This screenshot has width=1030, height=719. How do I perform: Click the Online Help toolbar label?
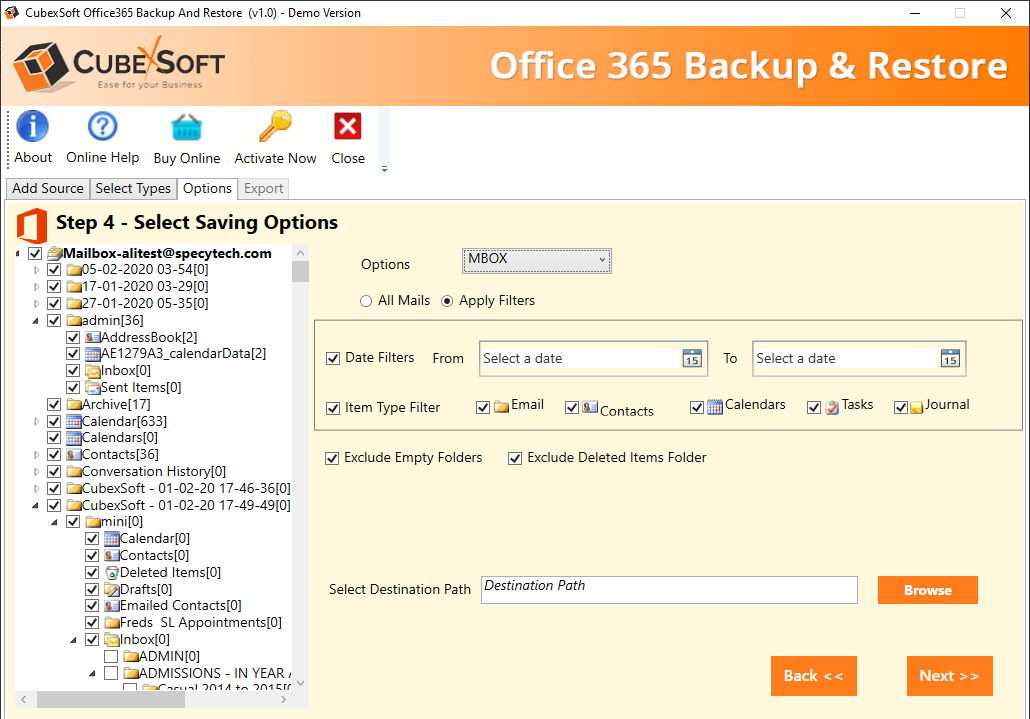[102, 158]
